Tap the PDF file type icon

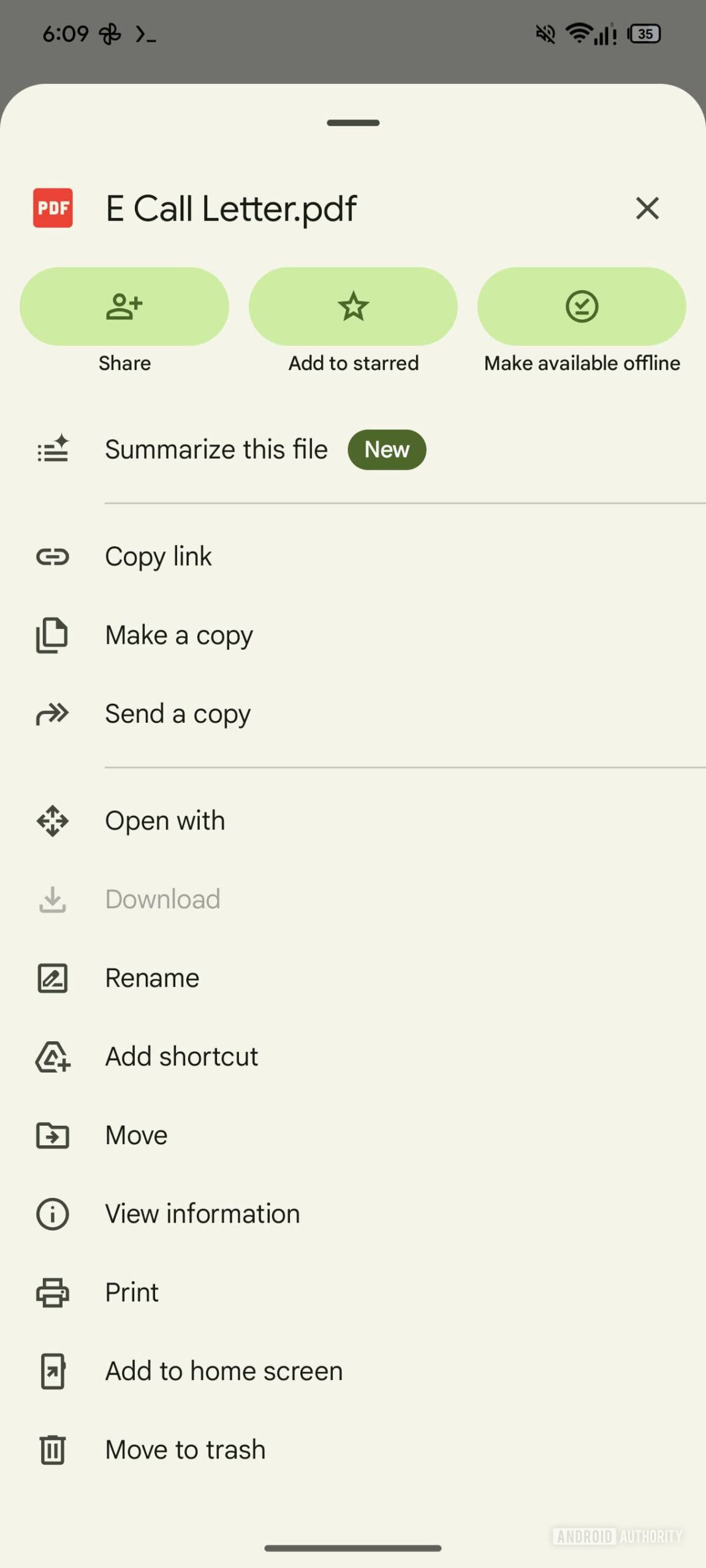tap(53, 208)
